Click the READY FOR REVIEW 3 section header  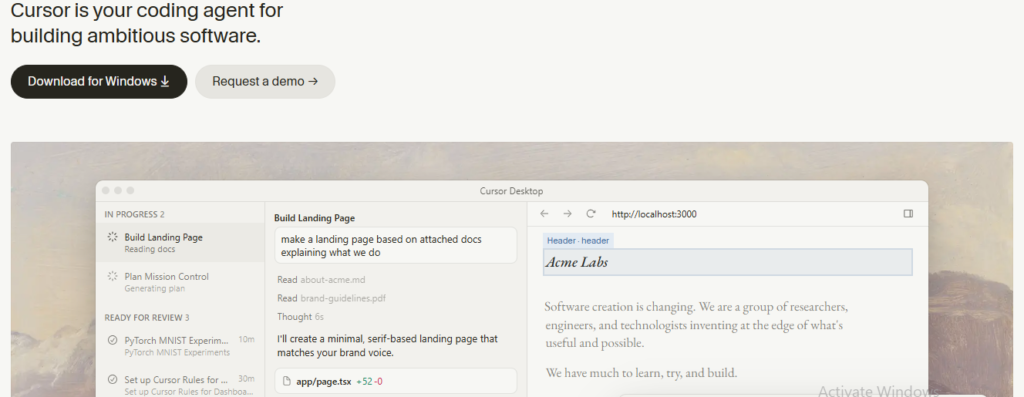[x=147, y=317]
